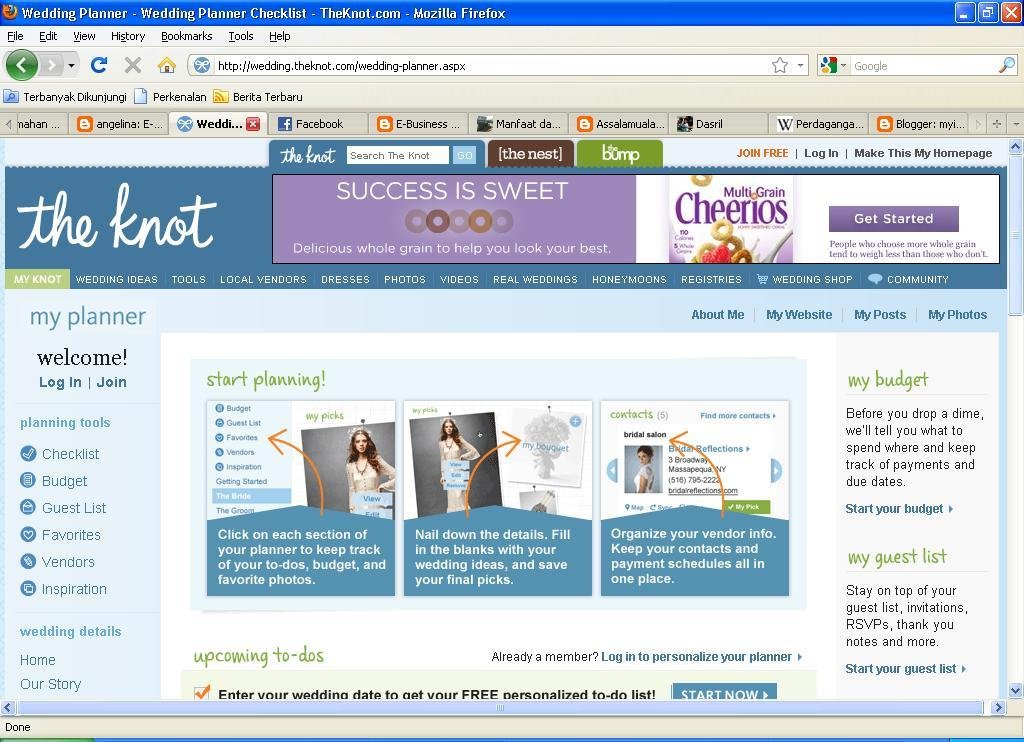The image size is (1024, 742).
Task: Click the Checklist icon in planning tools
Action: point(28,454)
